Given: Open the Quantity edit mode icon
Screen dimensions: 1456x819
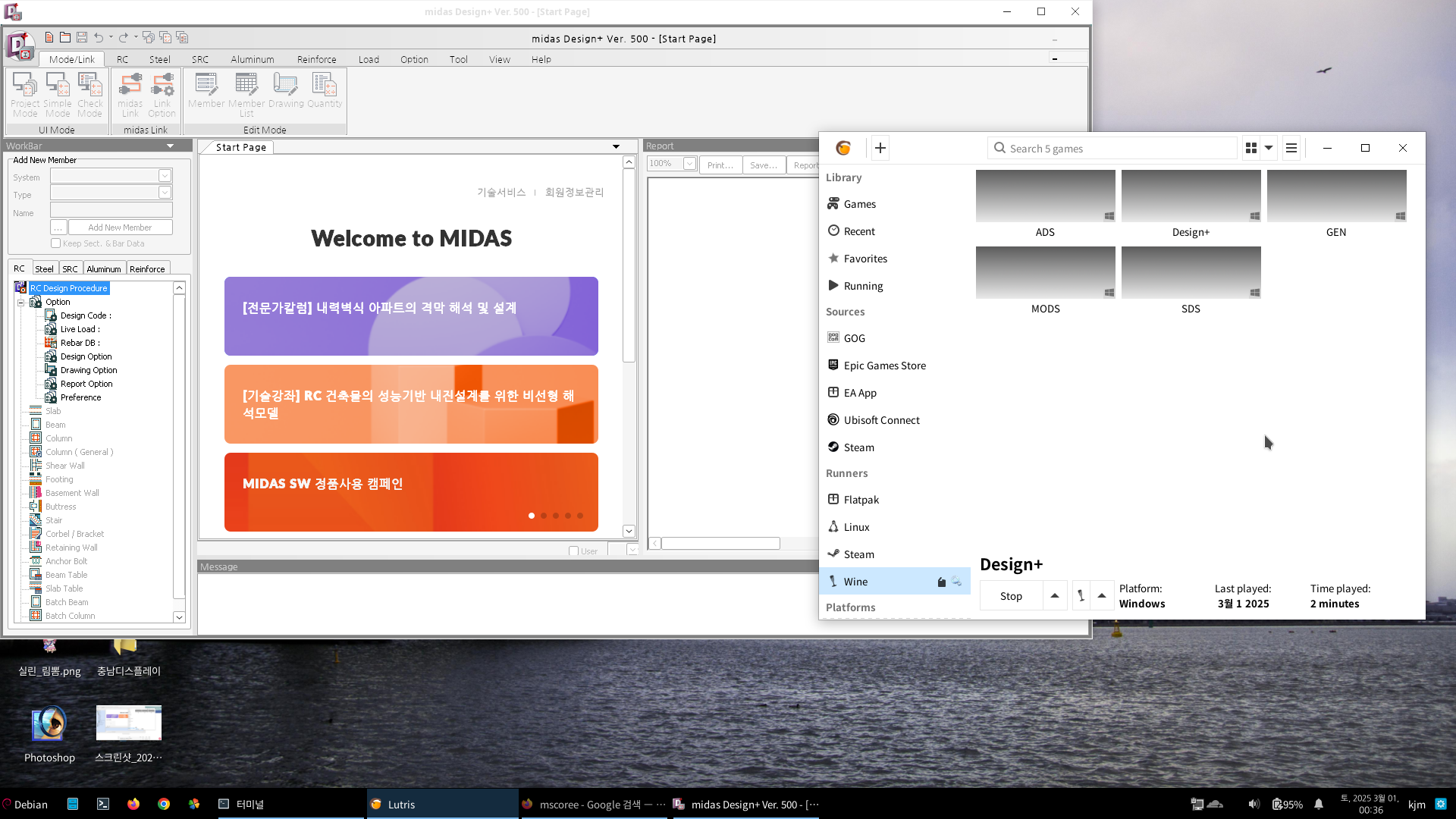Looking at the screenshot, I should (325, 94).
